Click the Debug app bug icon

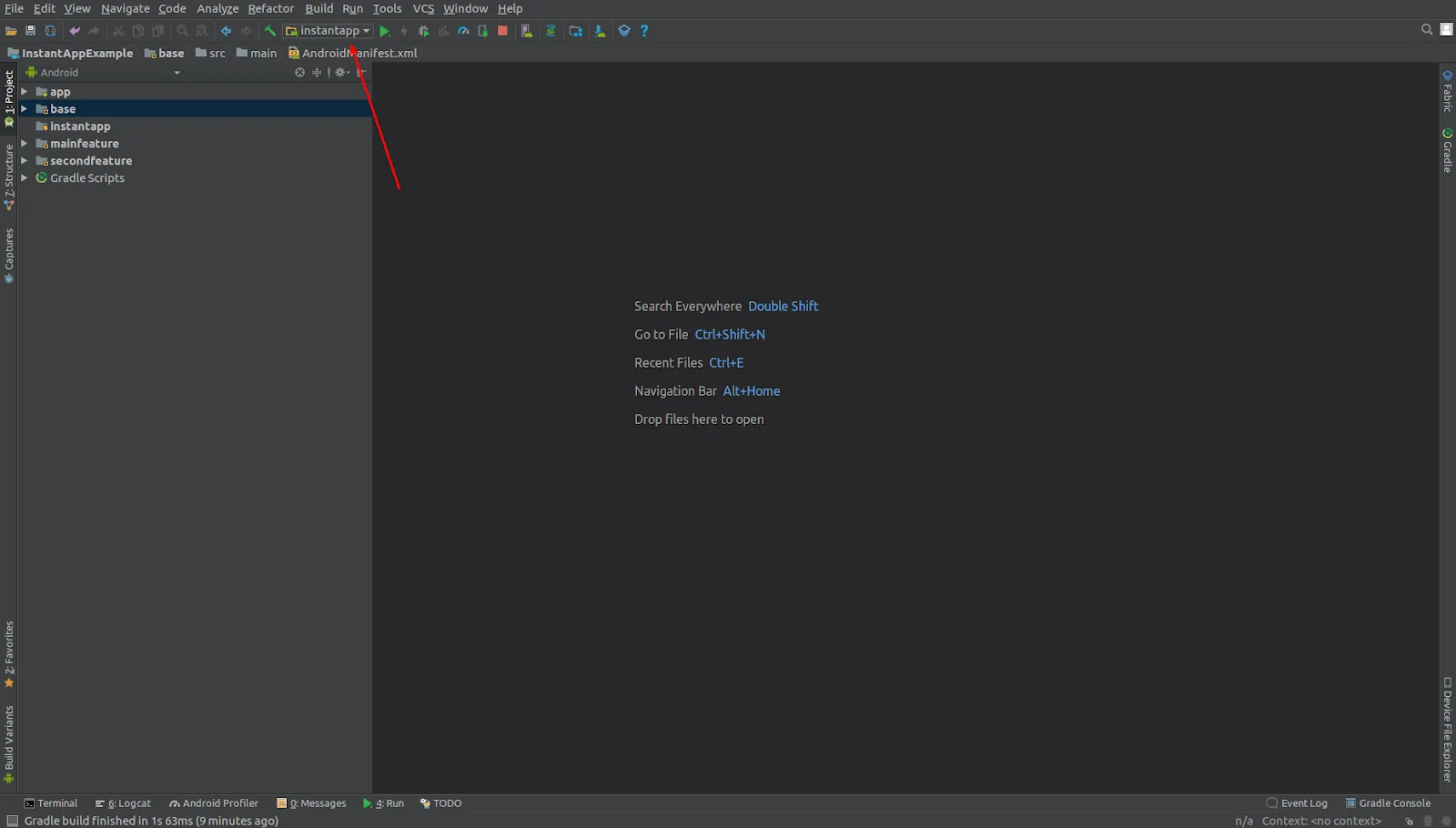point(423,31)
